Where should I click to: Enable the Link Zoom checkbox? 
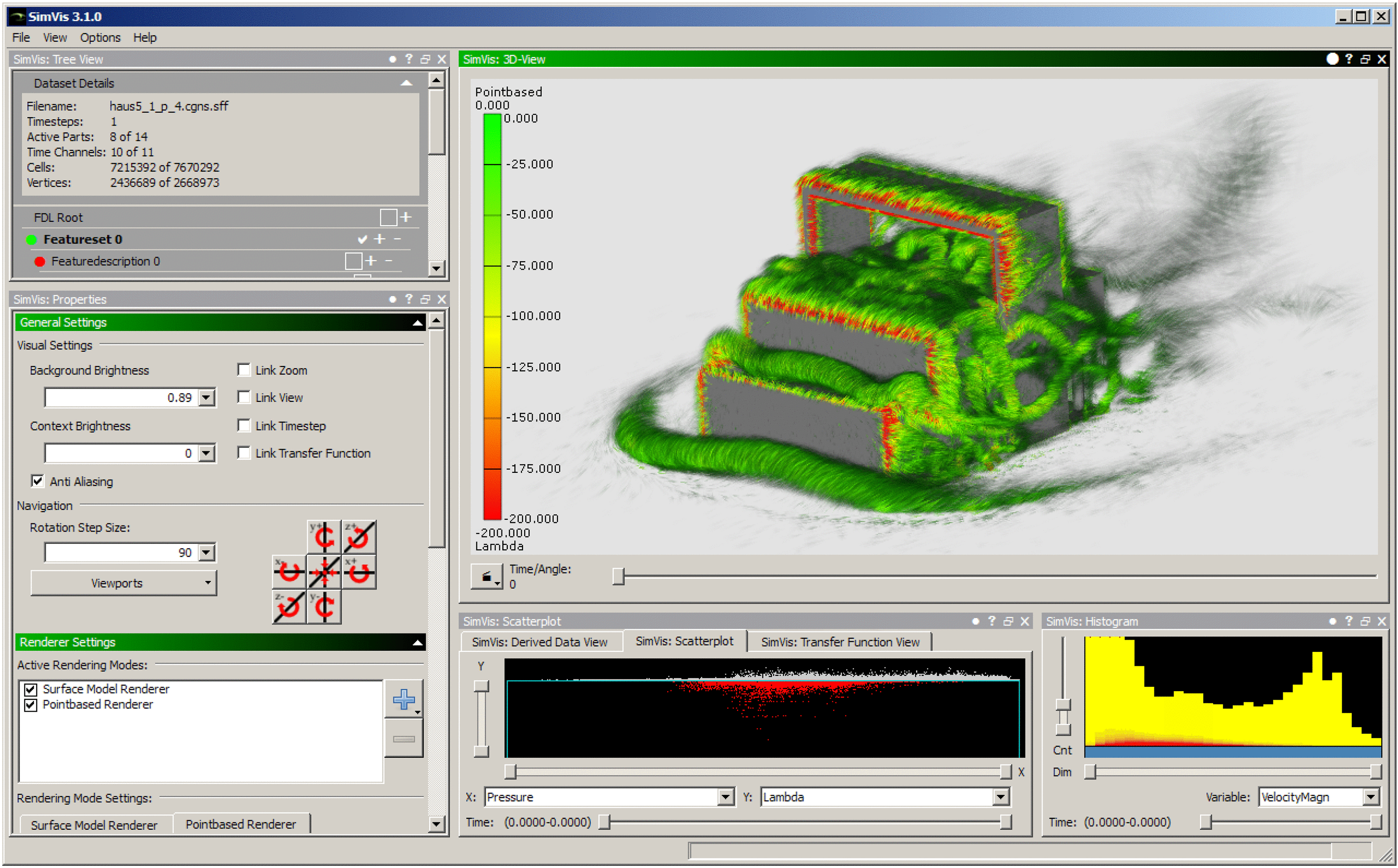[x=244, y=370]
